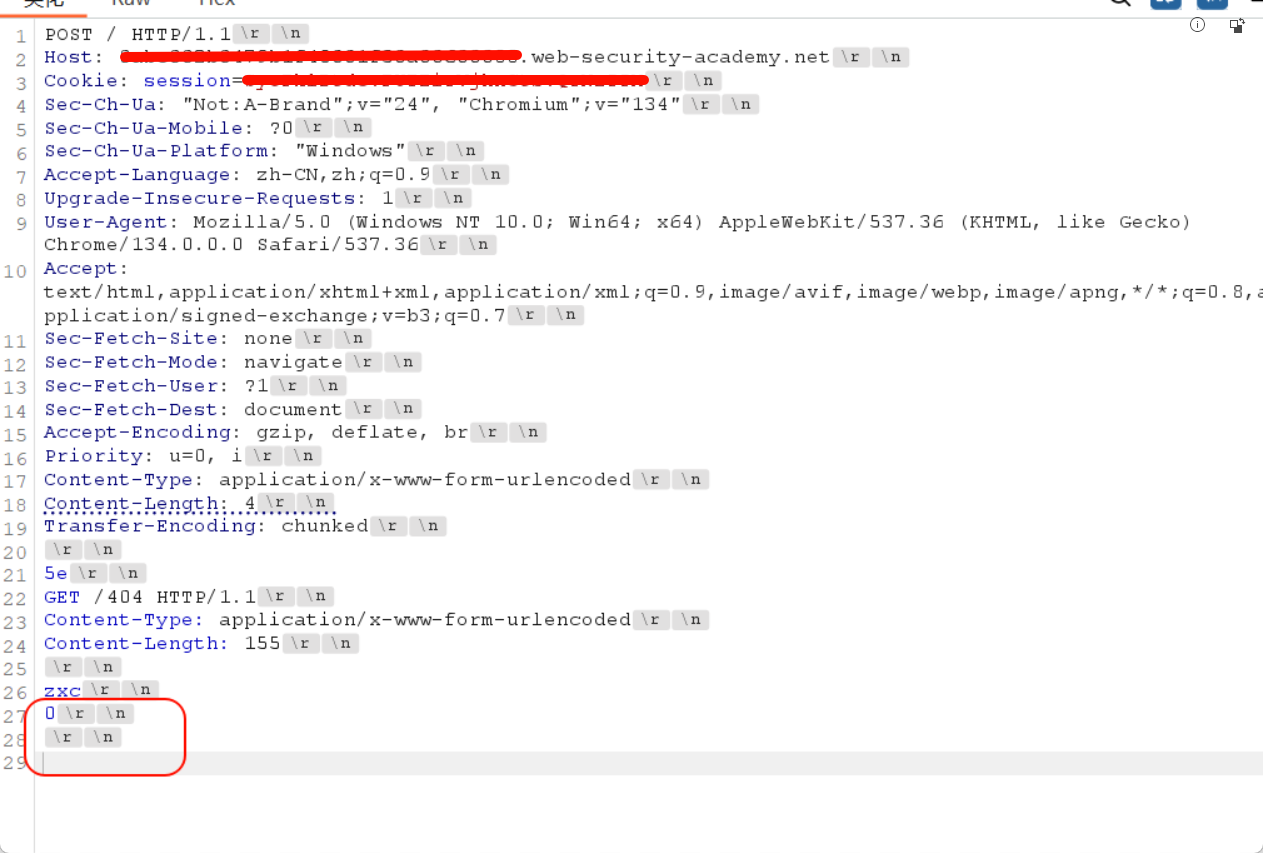The height and width of the screenshot is (853, 1263).
Task: Click the zxc body text
Action: tap(62, 691)
